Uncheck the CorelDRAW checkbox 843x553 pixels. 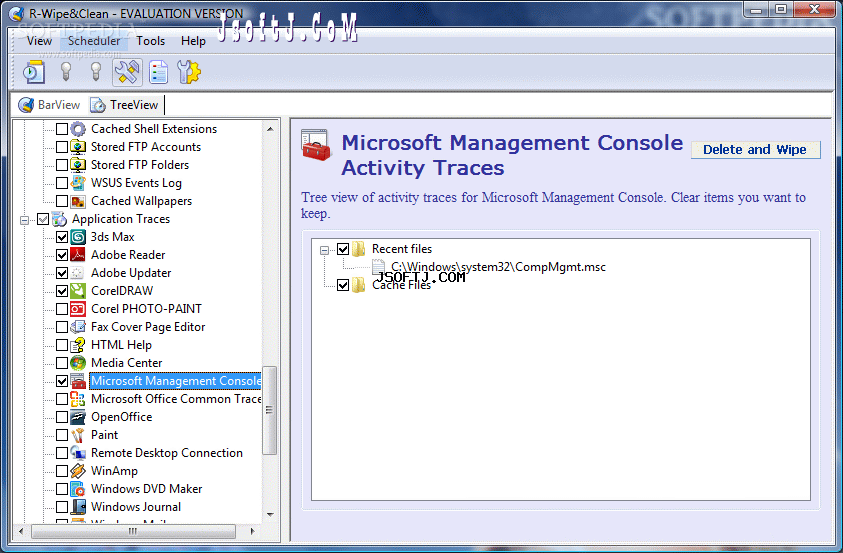[62, 291]
